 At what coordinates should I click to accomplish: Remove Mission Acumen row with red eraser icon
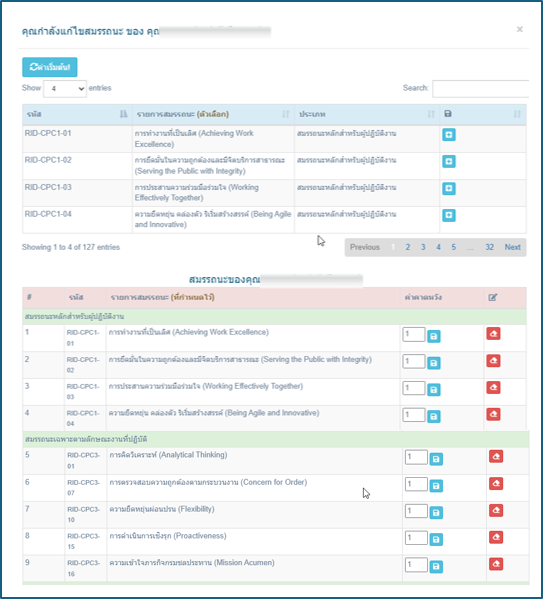point(496,564)
